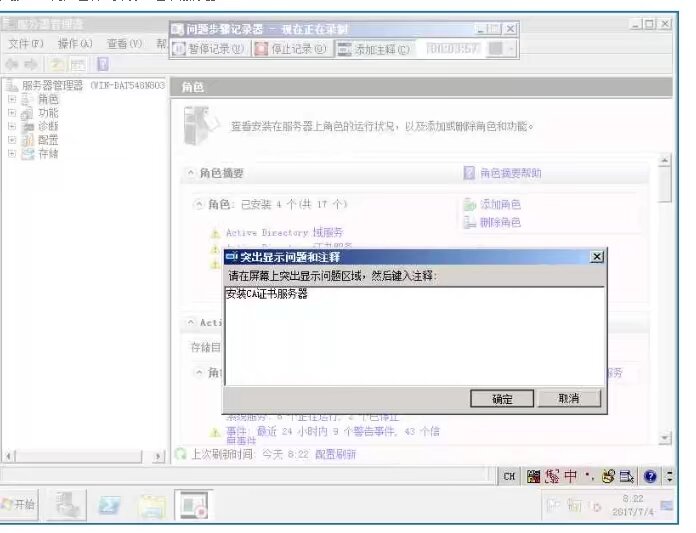This screenshot has width=696, height=533.
Task: Click the 开始 Start button
Action: [19, 504]
